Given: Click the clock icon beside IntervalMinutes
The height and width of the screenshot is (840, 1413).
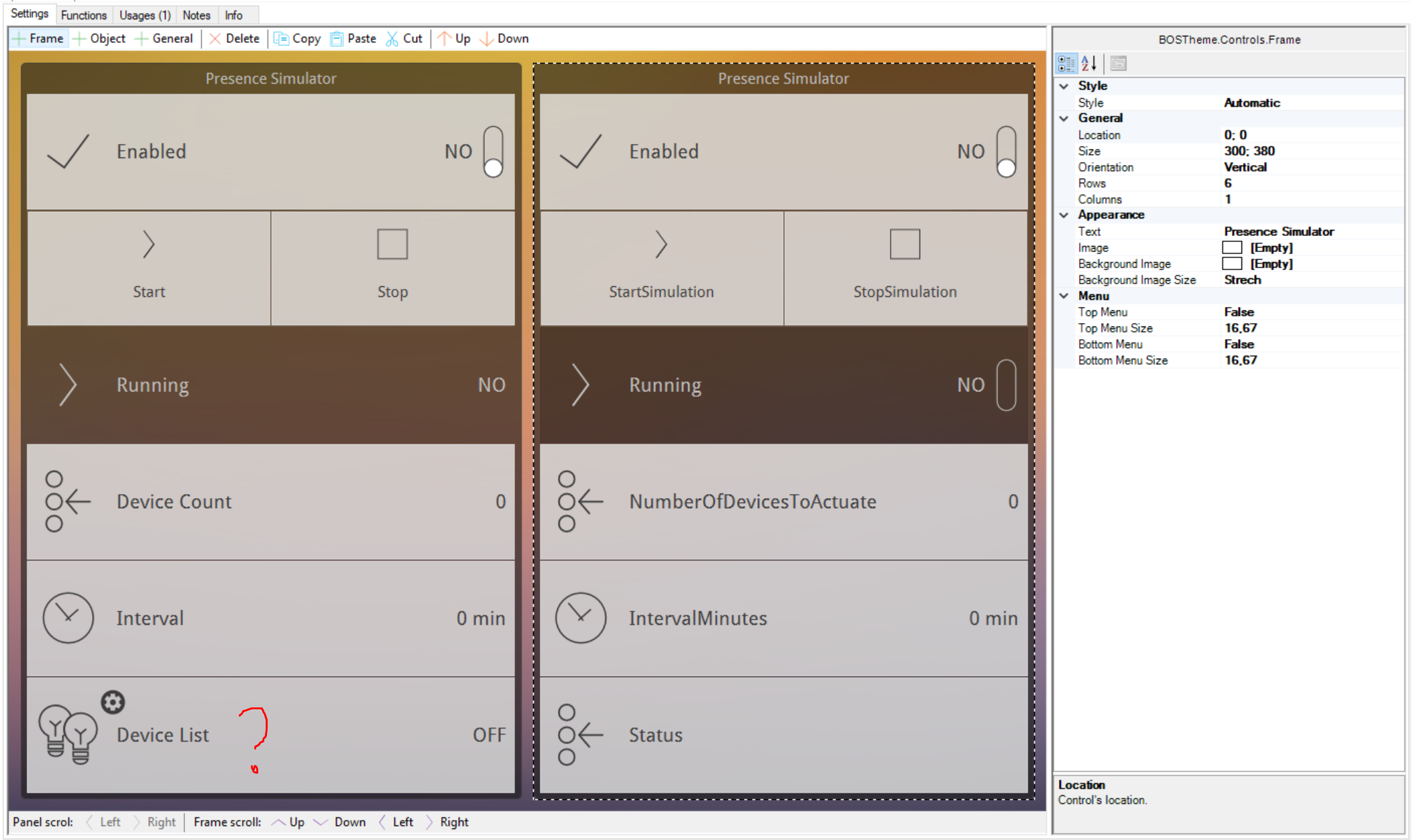Looking at the screenshot, I should pos(580,617).
